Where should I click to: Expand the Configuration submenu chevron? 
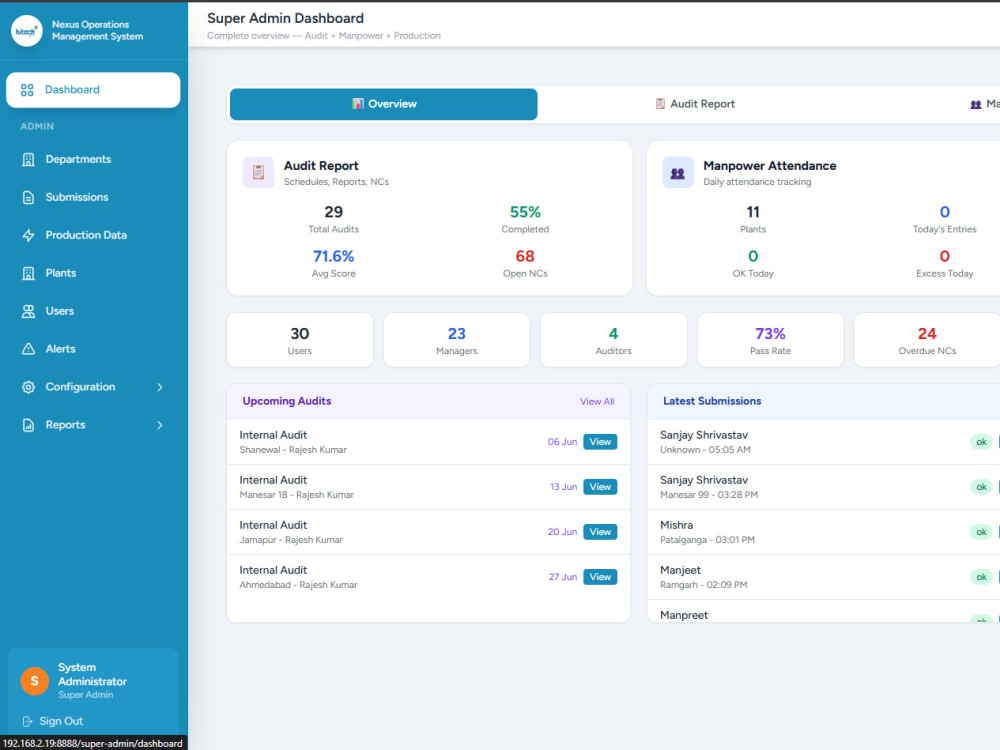pos(159,387)
